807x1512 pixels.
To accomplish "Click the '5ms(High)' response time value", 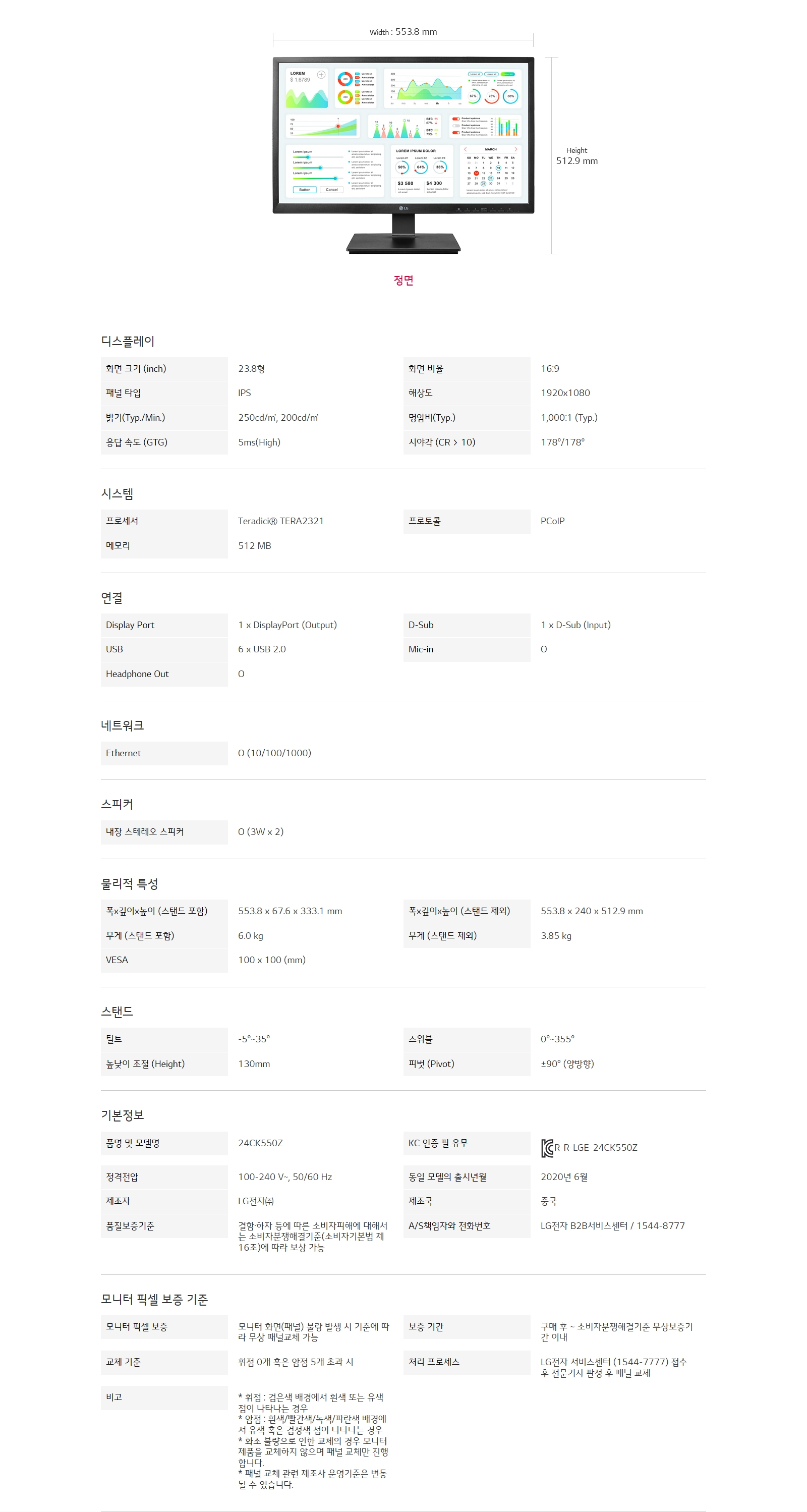I will (x=259, y=442).
